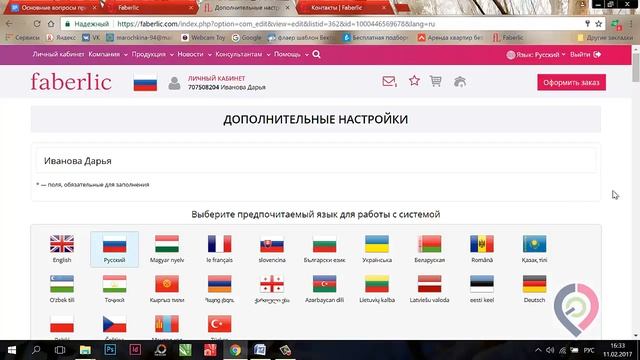Choose Українська language option
The image size is (640, 360).
tap(377, 249)
